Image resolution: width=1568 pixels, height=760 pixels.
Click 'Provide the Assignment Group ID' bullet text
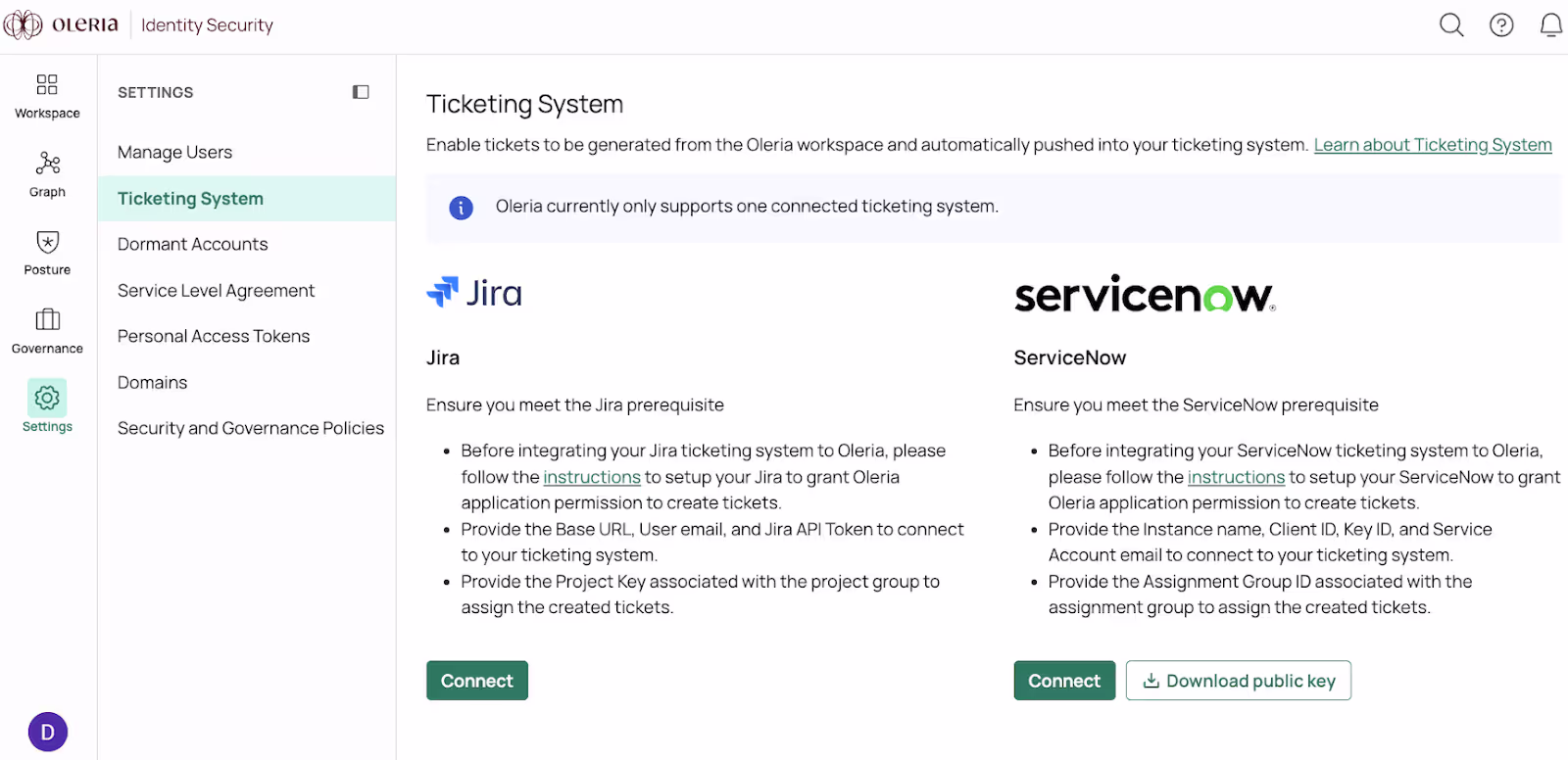(x=1260, y=594)
